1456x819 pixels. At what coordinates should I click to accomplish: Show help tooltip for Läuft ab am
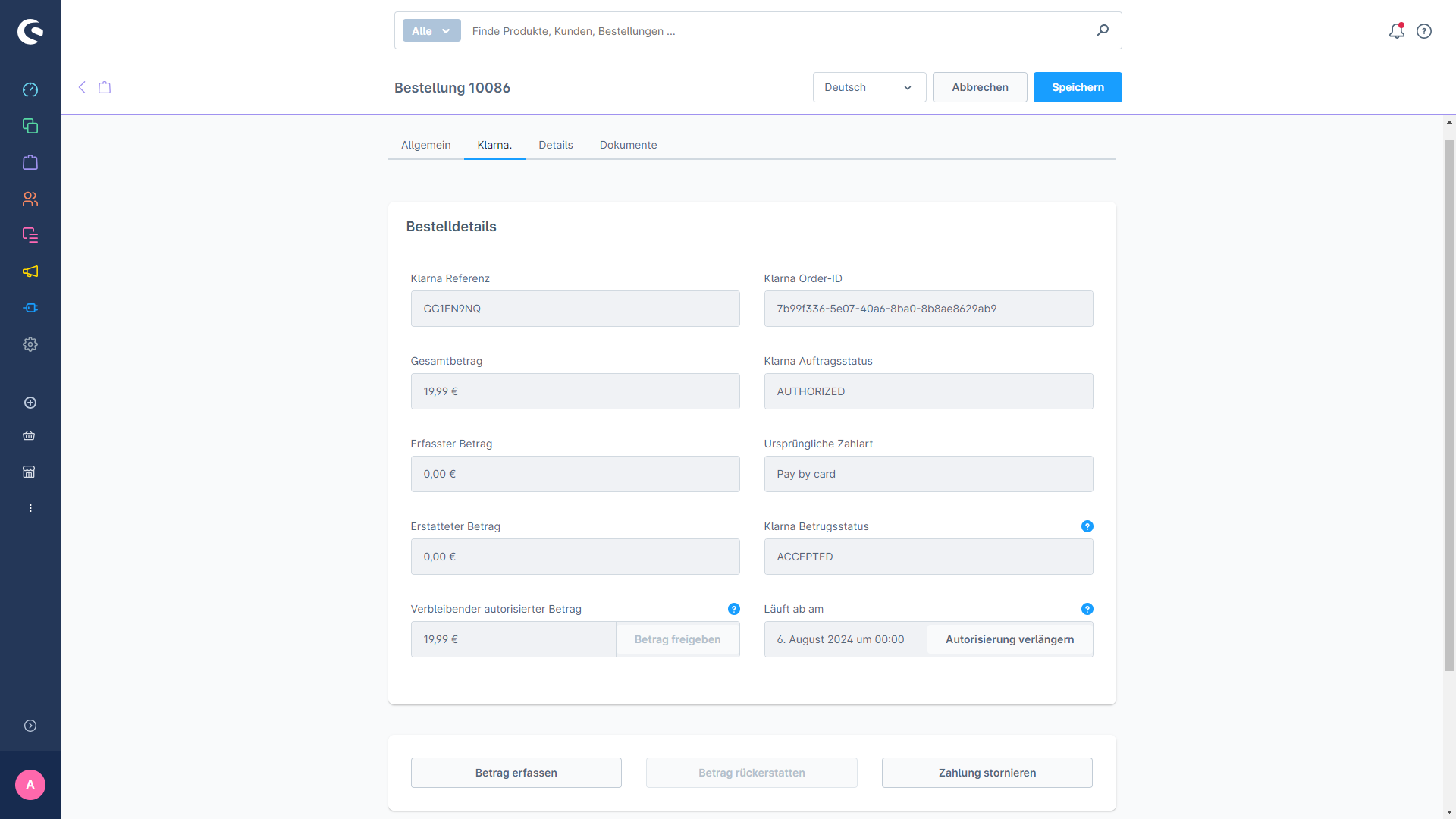[1087, 609]
